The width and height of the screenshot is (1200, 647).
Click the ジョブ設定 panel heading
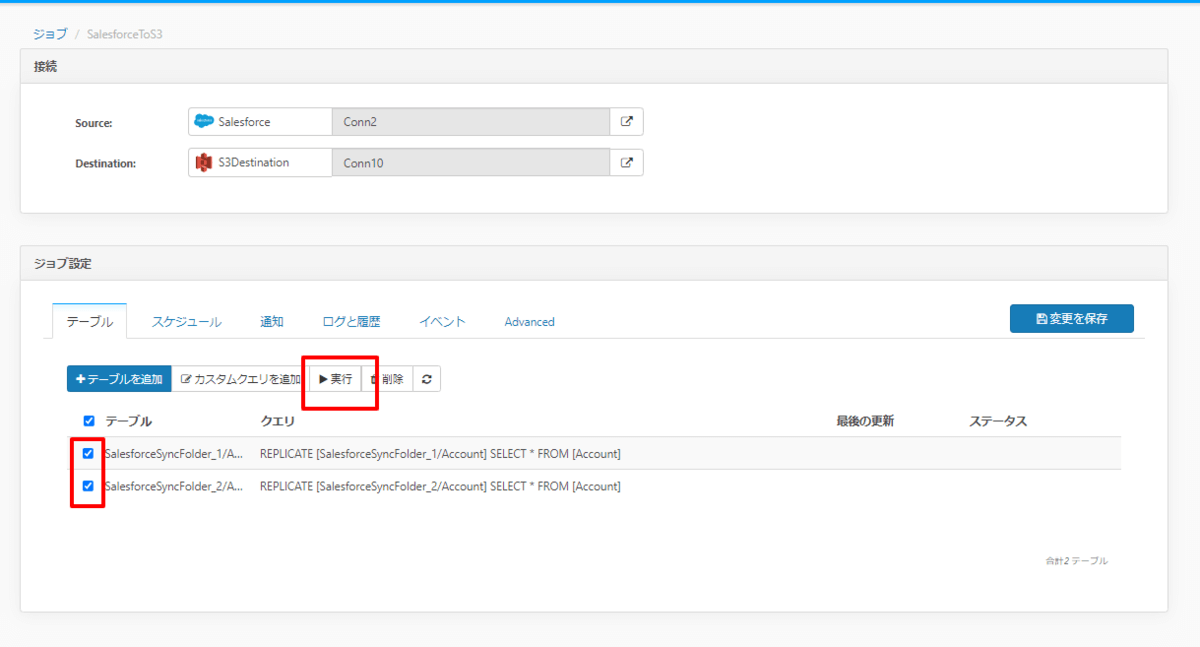[x=62, y=264]
